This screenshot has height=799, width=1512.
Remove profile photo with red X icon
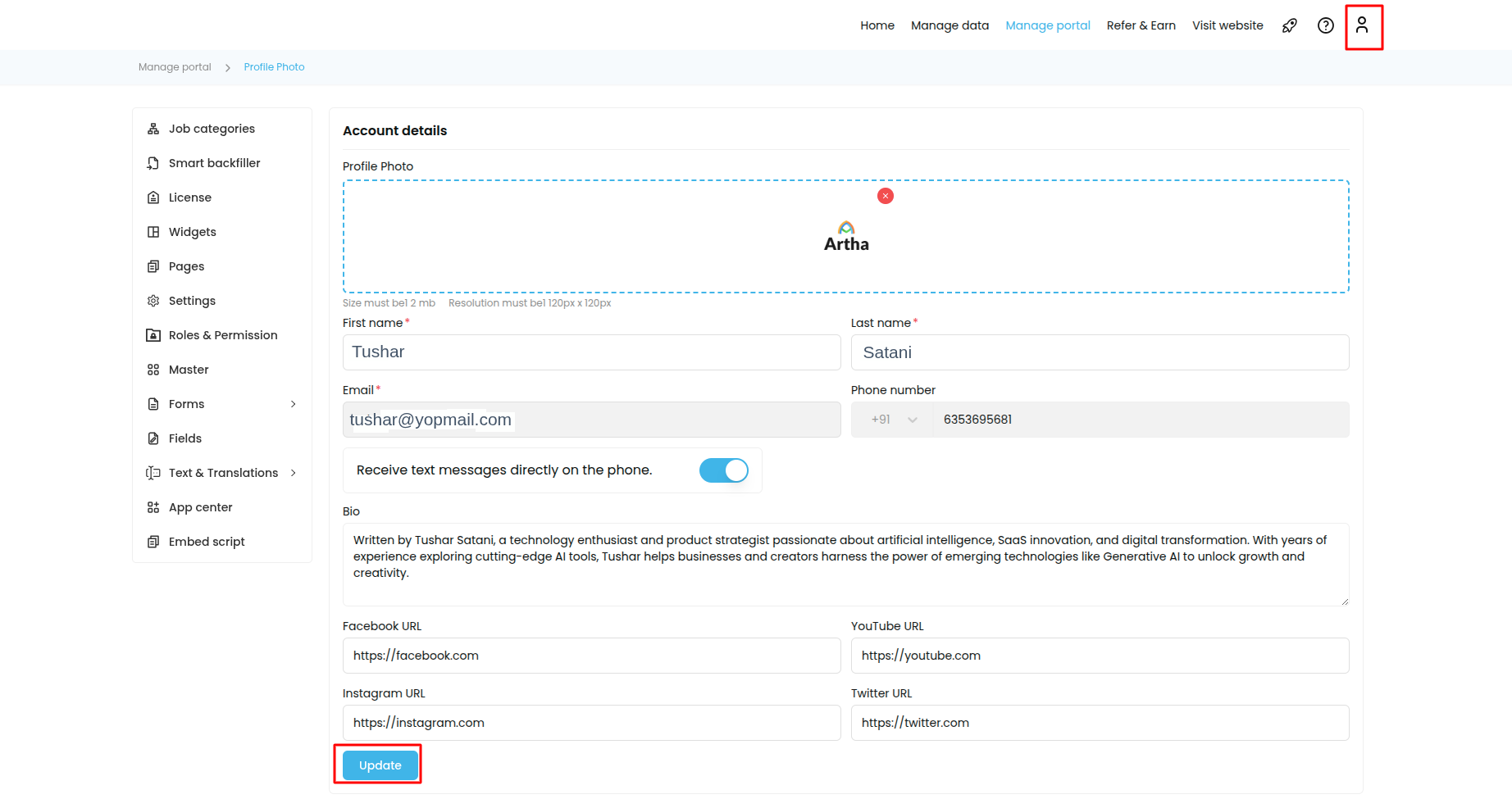[x=886, y=196]
